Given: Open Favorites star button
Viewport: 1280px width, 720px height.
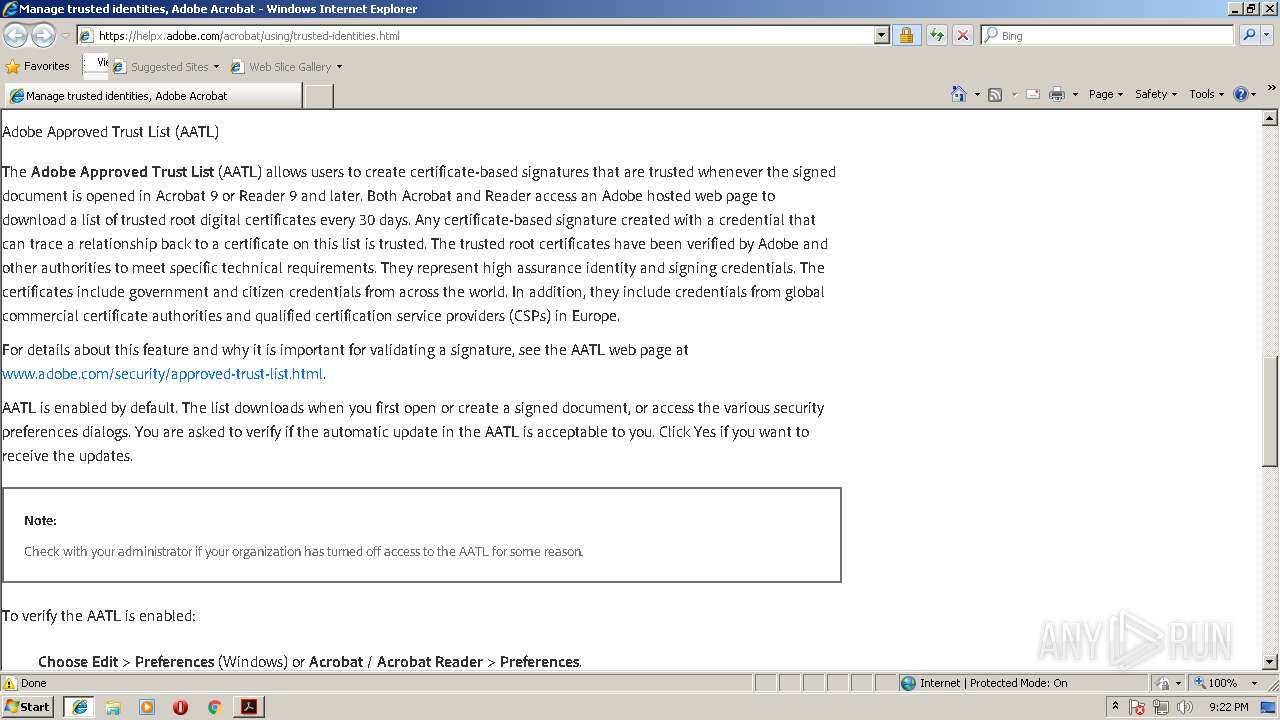Looking at the screenshot, I should (x=13, y=67).
